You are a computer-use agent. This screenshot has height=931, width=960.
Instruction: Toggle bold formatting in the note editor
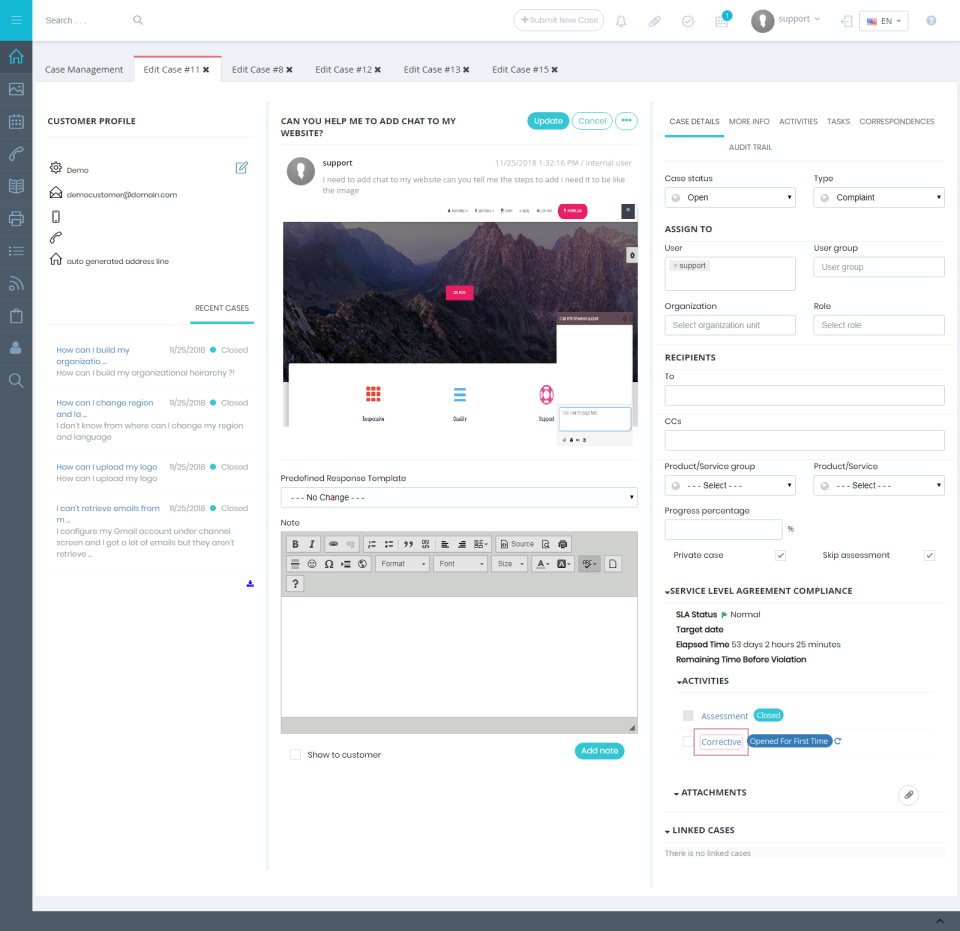coord(295,543)
